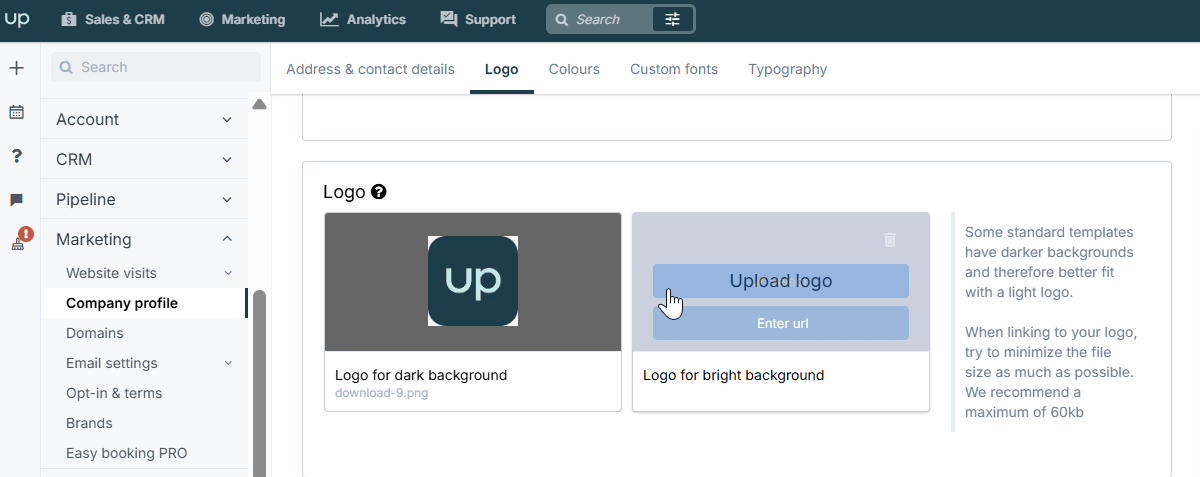Viewport: 1200px width, 477px height.
Task: Click sidebar scrollbar up arrow
Action: click(x=260, y=104)
